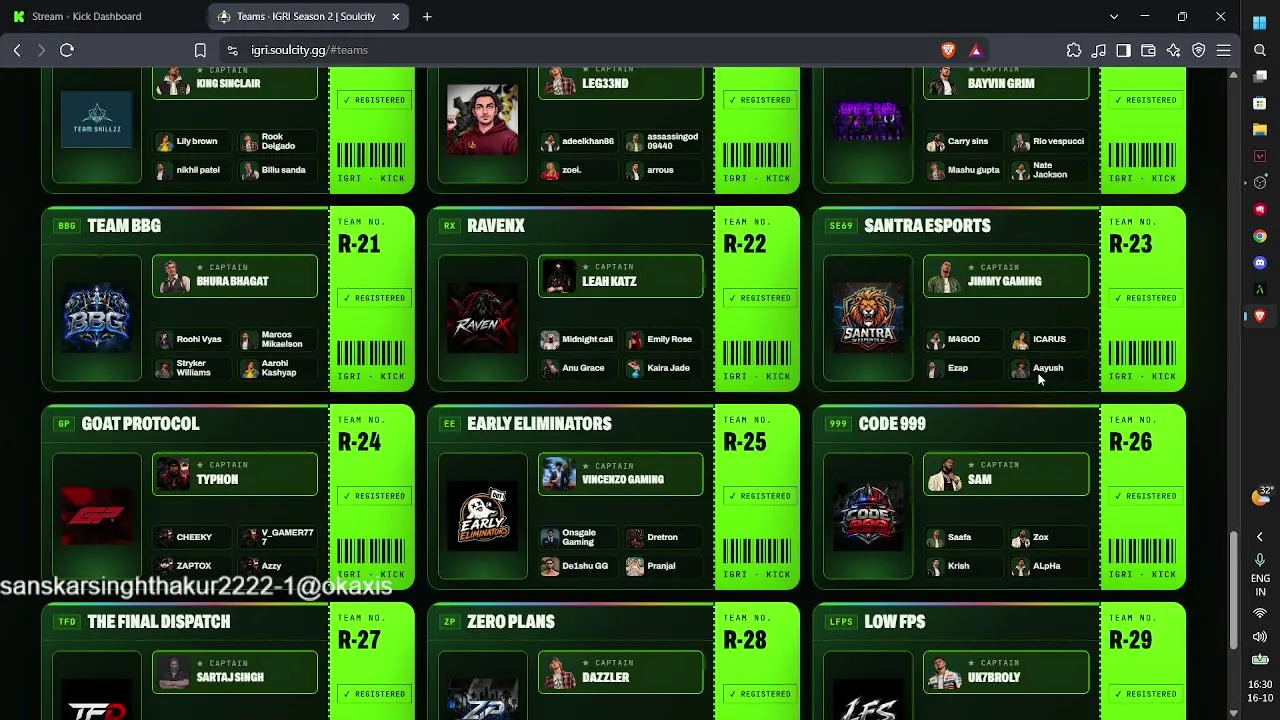Viewport: 1280px width, 720px height.
Task: Open volume control in system tray
Action: pos(1260,637)
